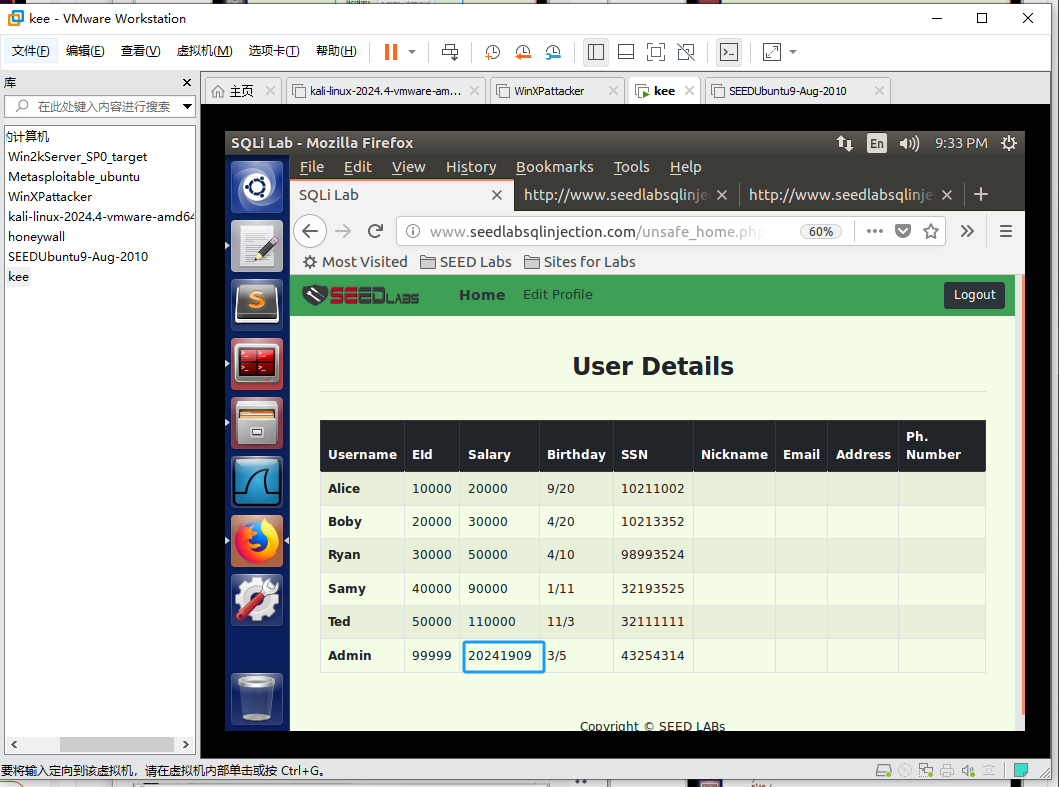Expand the toolbar overflow chevron

[x=967, y=232]
